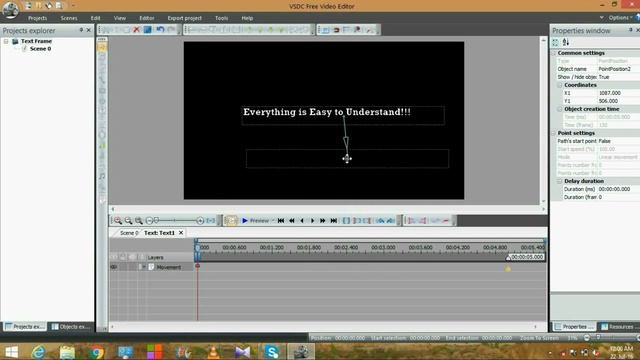The image size is (640, 360).
Task: Open the Help menu
Action: 247,18
